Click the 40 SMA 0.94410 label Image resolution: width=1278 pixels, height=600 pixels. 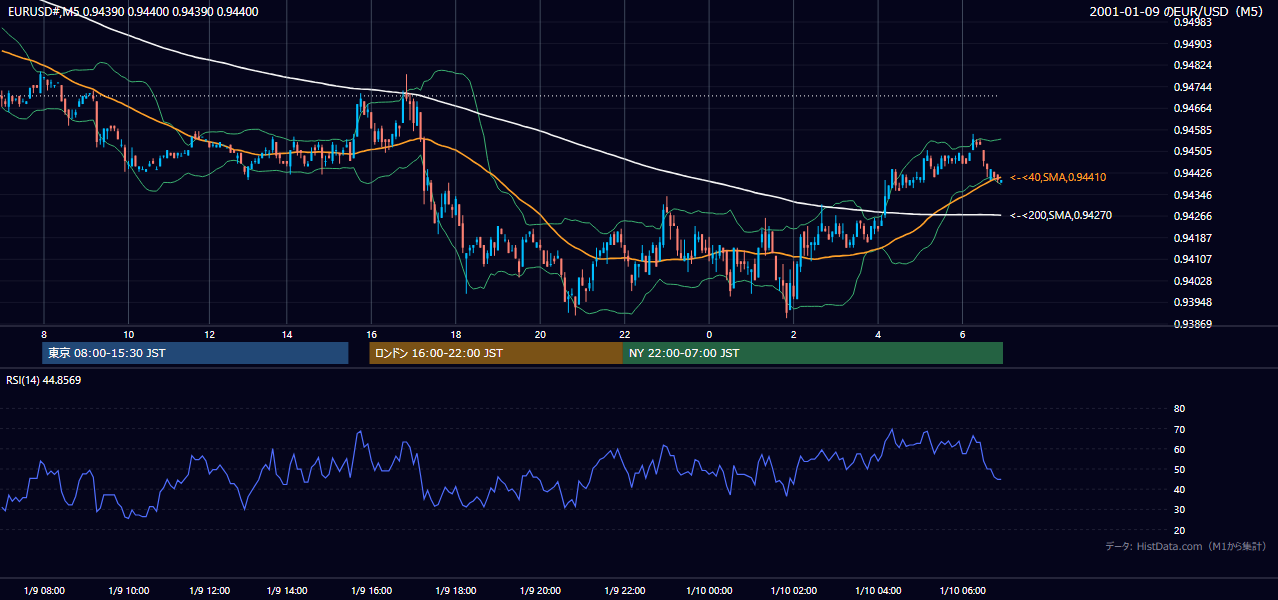[x=1058, y=177]
